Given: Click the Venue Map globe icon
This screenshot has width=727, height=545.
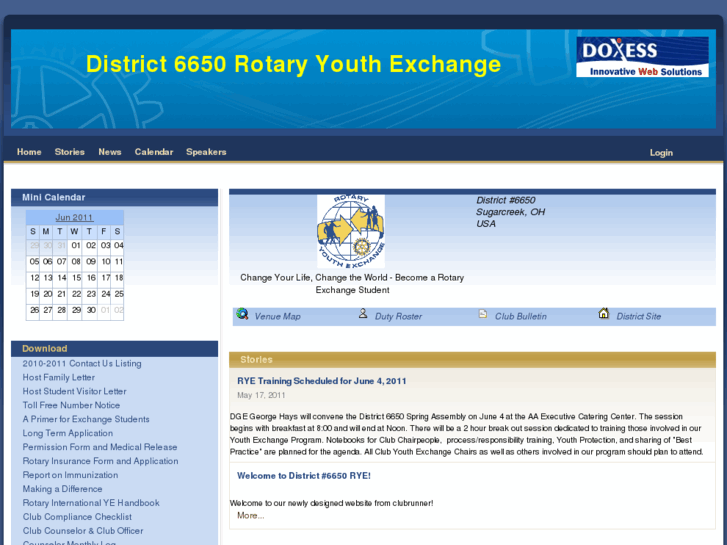Looking at the screenshot, I should (x=242, y=315).
